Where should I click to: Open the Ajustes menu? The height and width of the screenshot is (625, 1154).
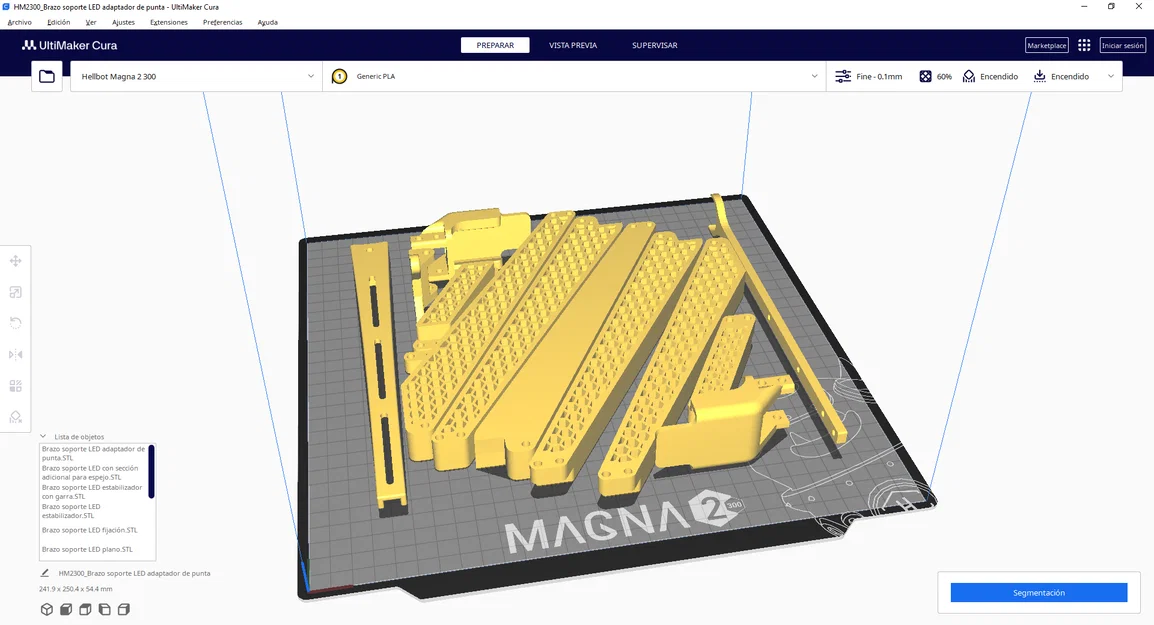[123, 22]
